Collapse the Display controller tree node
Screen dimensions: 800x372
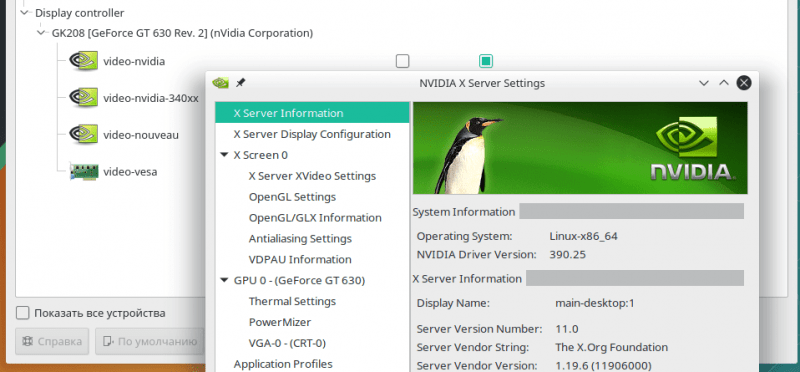24,13
